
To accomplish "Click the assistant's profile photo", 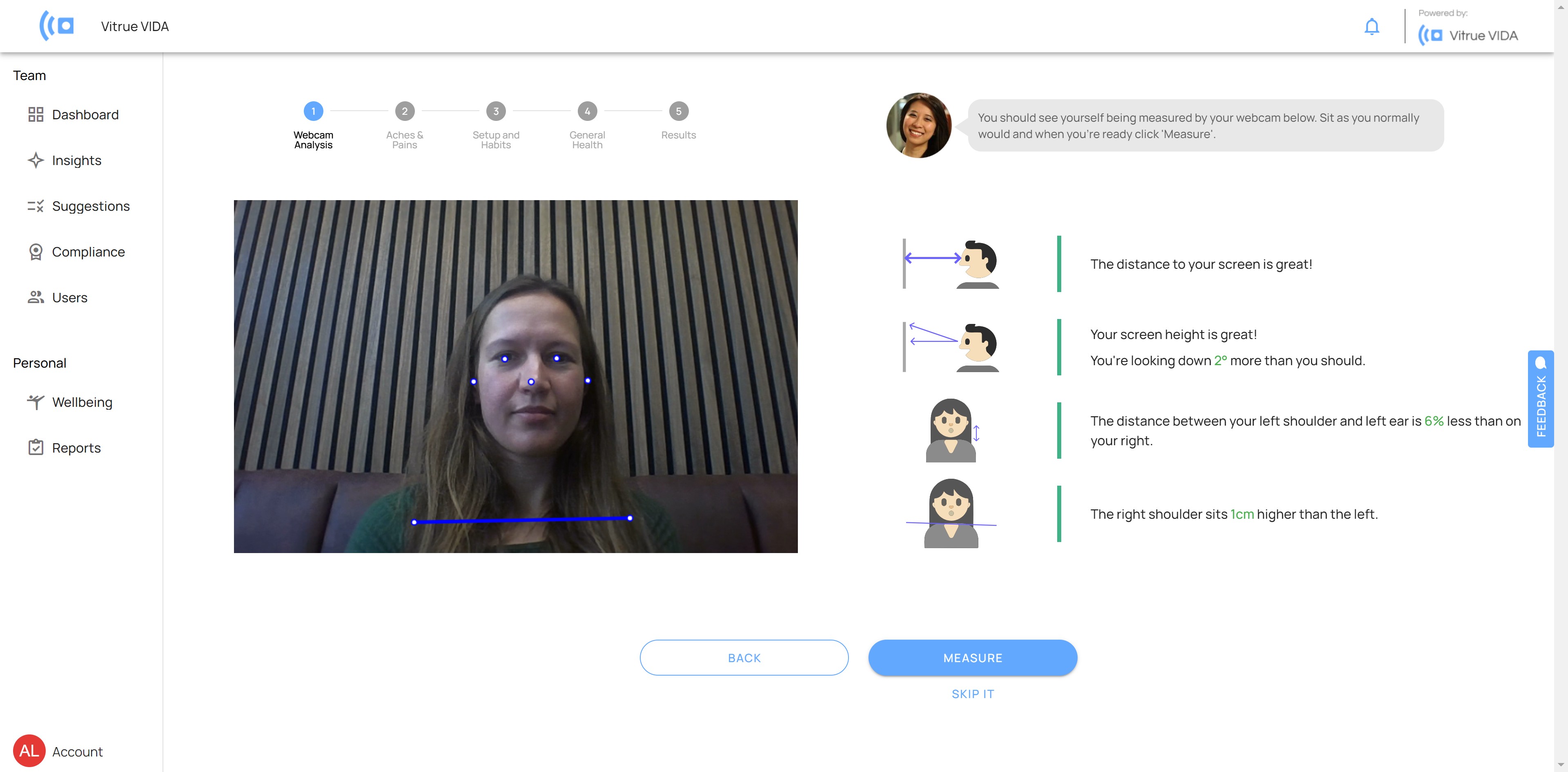I will (918, 125).
